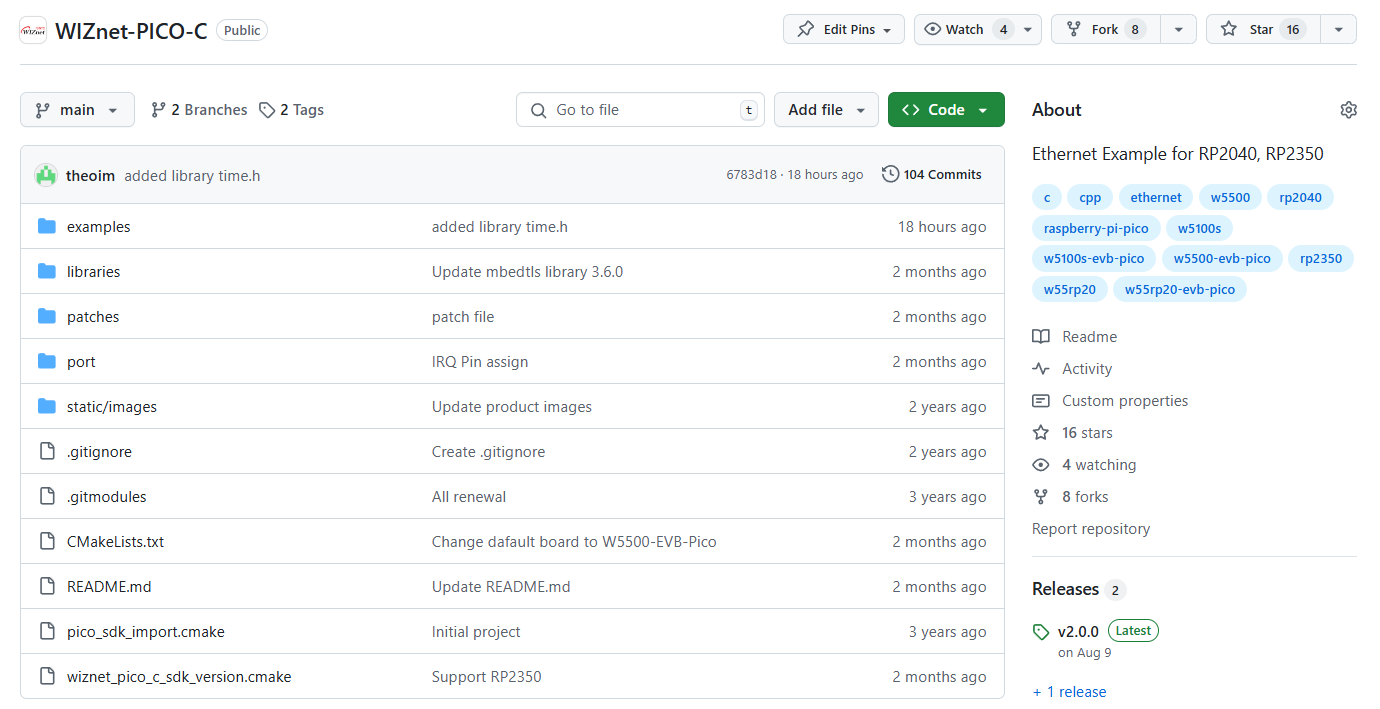Click the 2 years ago timestamp for .gitignore

click(x=947, y=452)
